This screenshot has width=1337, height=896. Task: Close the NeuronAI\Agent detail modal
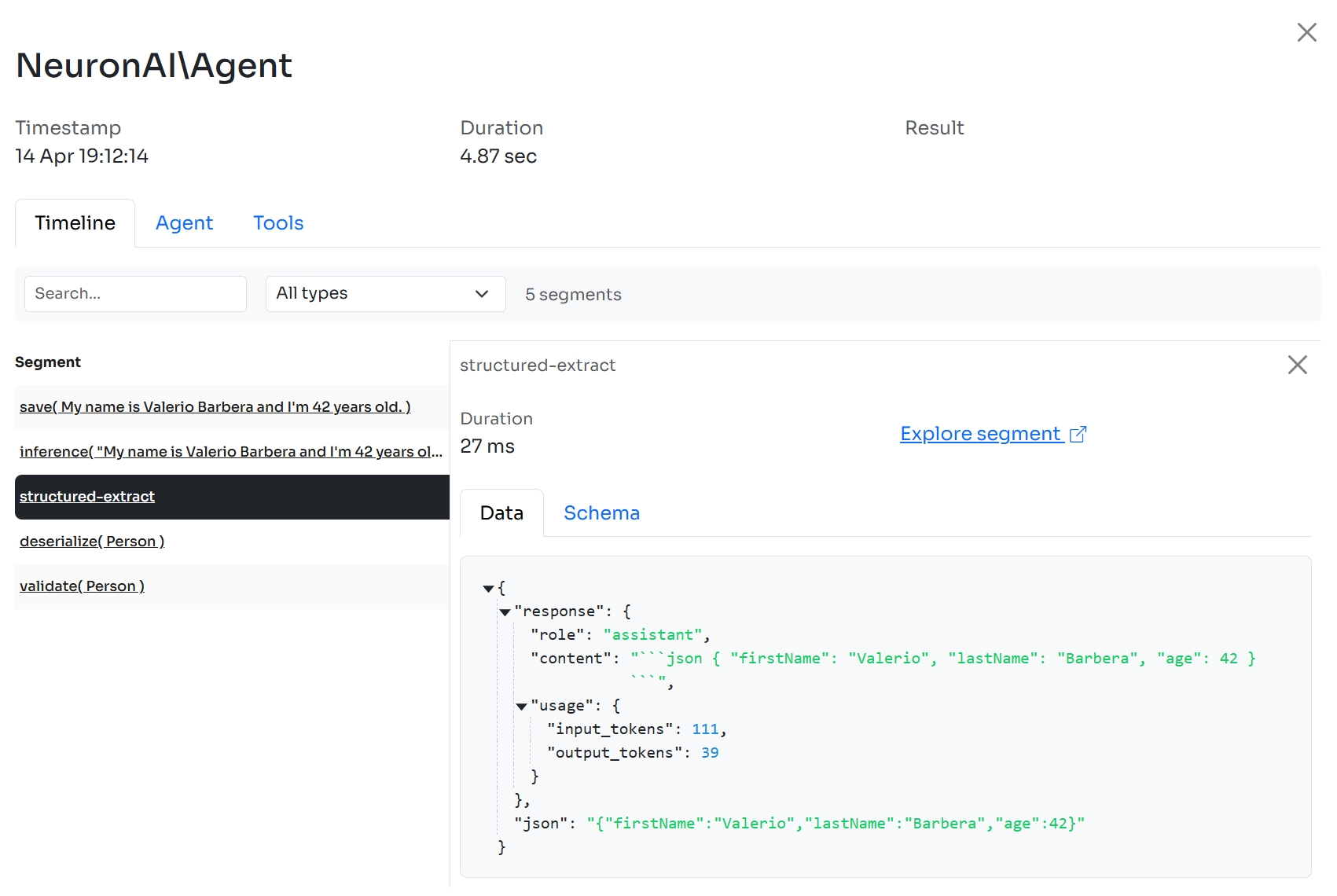[1306, 32]
